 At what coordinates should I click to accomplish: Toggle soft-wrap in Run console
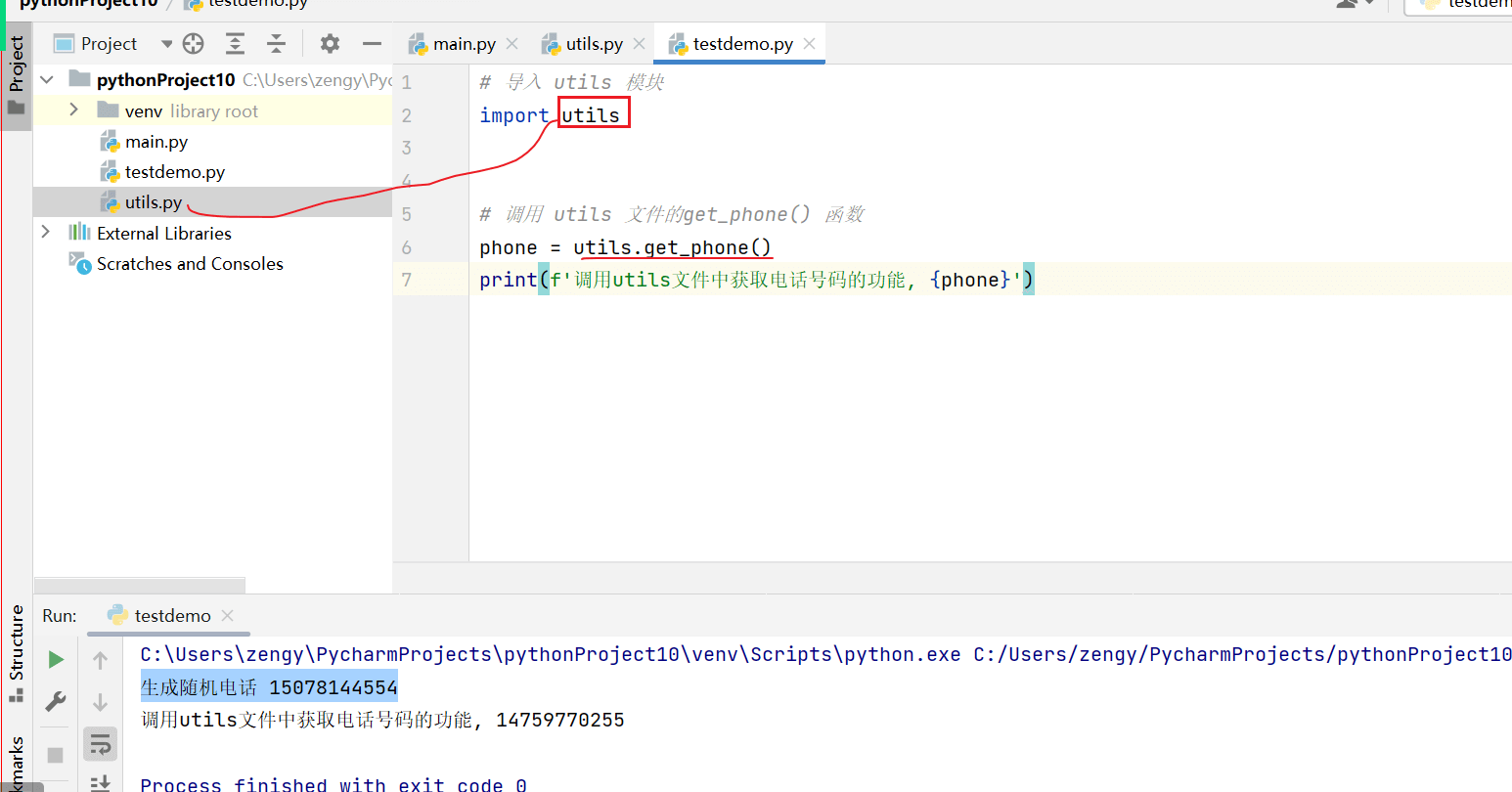tap(100, 744)
